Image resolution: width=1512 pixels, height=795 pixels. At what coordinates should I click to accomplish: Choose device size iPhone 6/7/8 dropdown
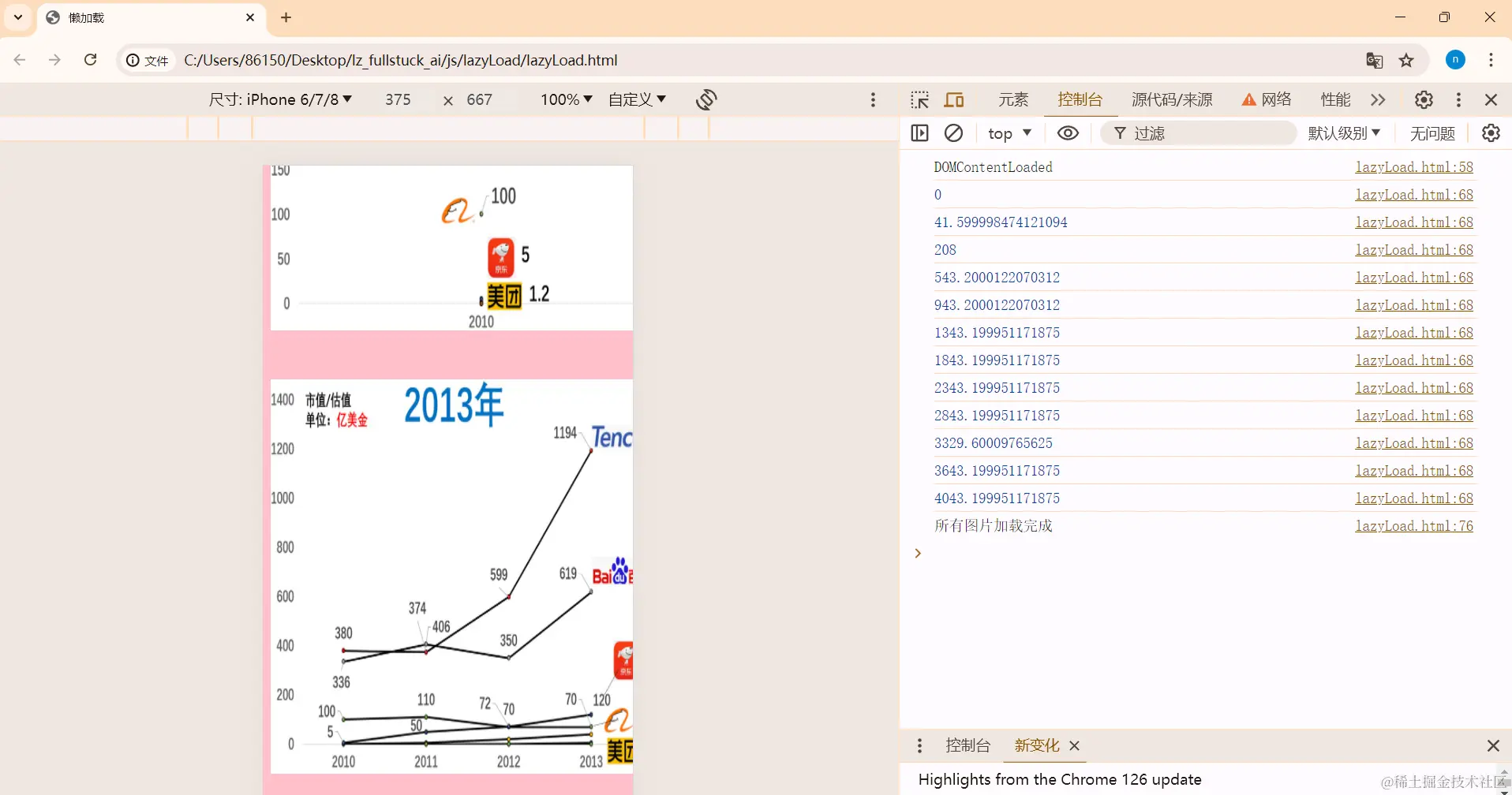point(280,99)
